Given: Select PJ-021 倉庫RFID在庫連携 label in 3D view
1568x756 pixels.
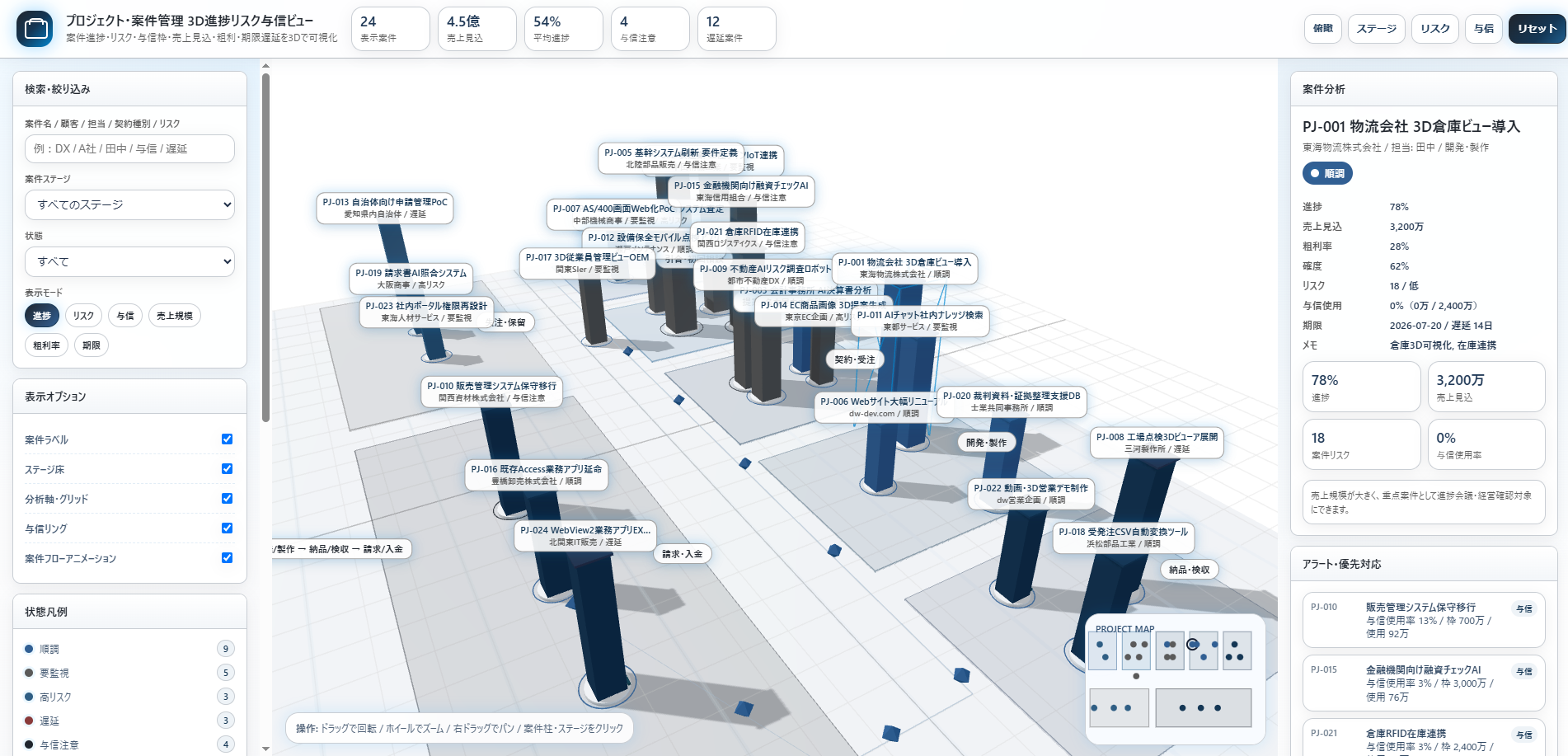Looking at the screenshot, I should click(747, 237).
